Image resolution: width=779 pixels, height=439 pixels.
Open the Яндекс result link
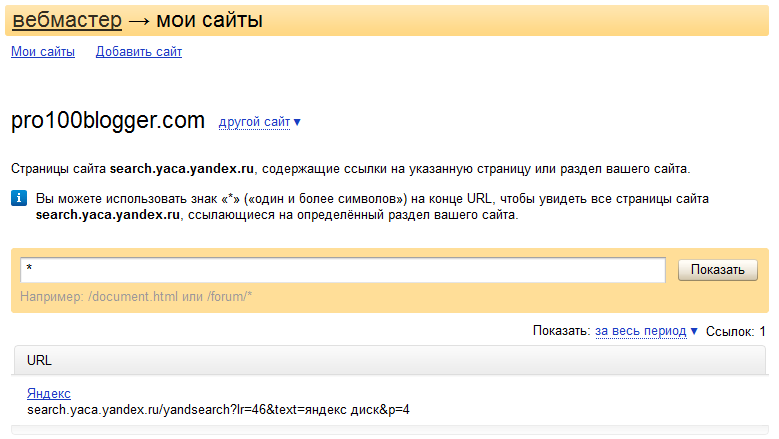point(49,394)
